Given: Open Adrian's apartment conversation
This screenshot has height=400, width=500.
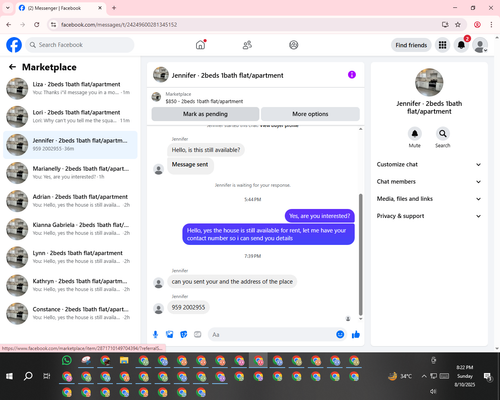Looking at the screenshot, I should point(70,201).
